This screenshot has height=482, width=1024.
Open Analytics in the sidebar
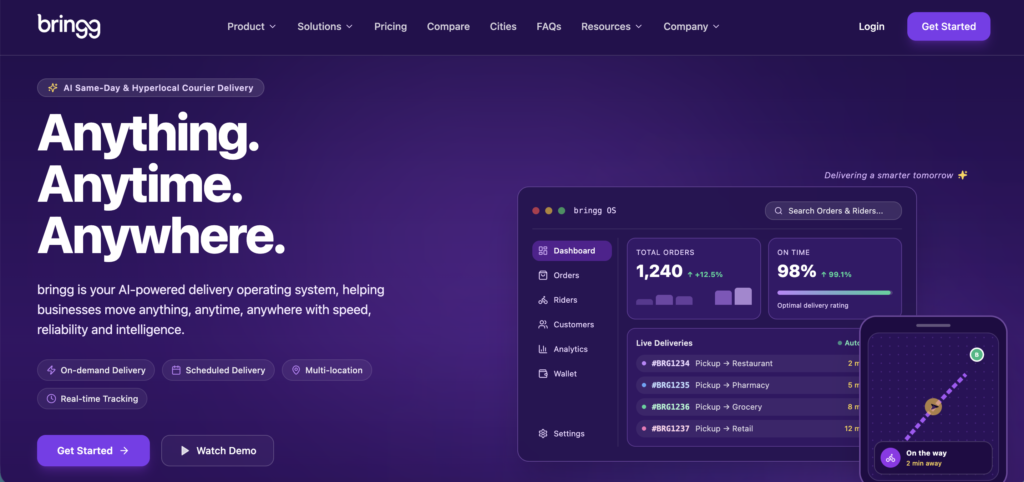572,349
